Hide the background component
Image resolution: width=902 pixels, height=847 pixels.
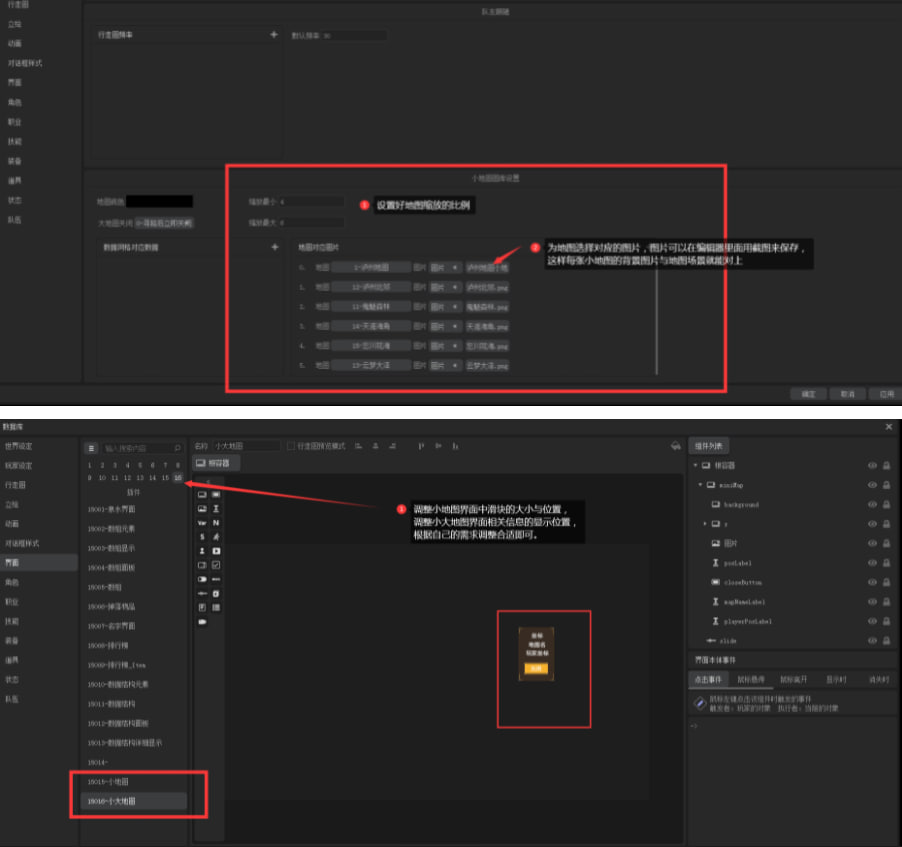point(872,505)
